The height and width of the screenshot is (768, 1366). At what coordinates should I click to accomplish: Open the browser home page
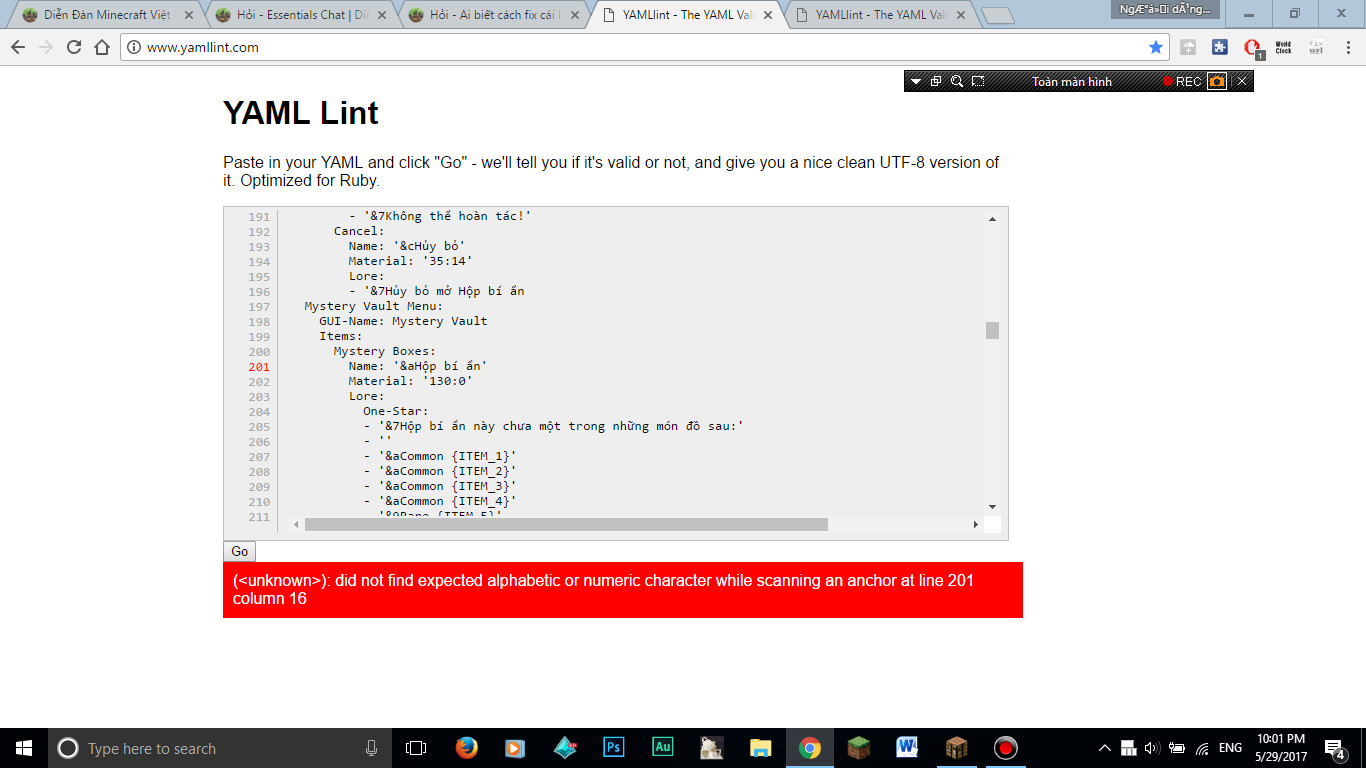101,47
